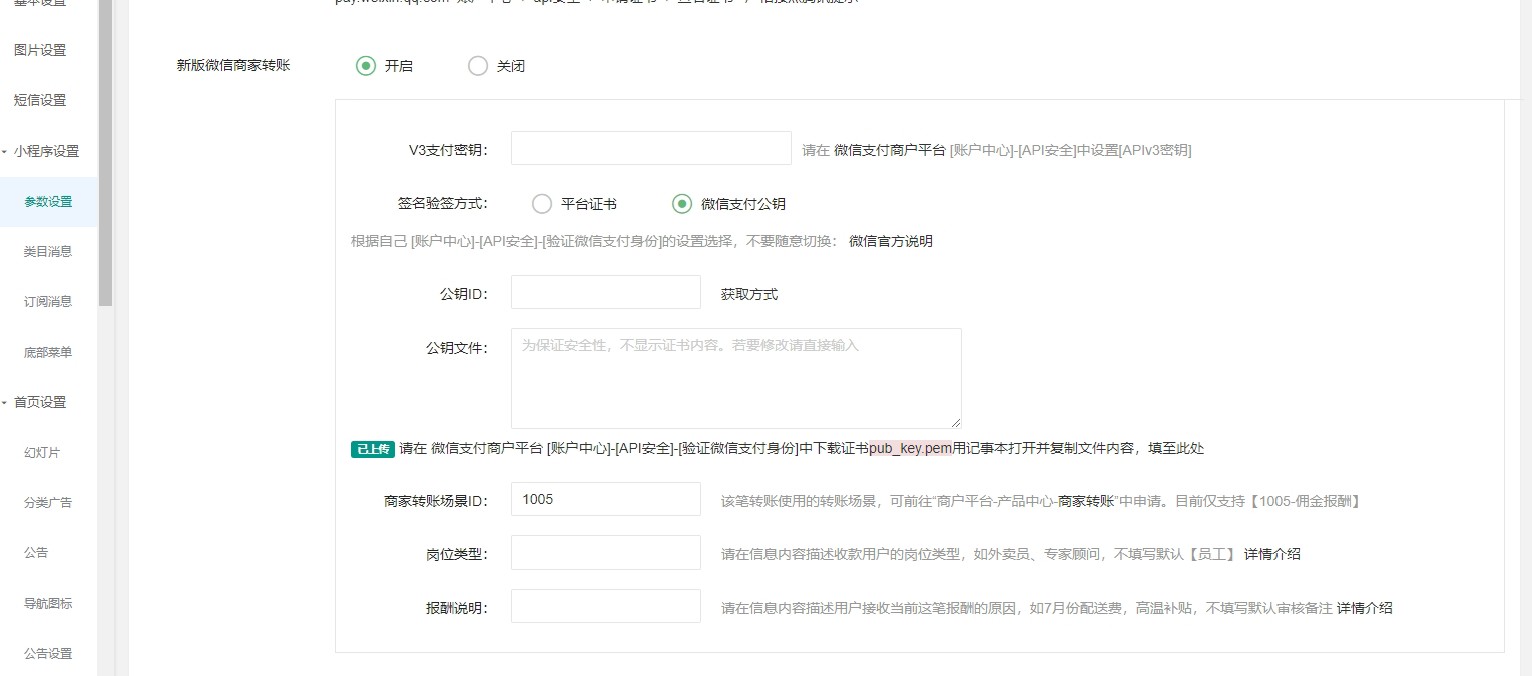The width and height of the screenshot is (1532, 676).
Task: Open 类目消息 sidebar item
Action: click(x=48, y=252)
